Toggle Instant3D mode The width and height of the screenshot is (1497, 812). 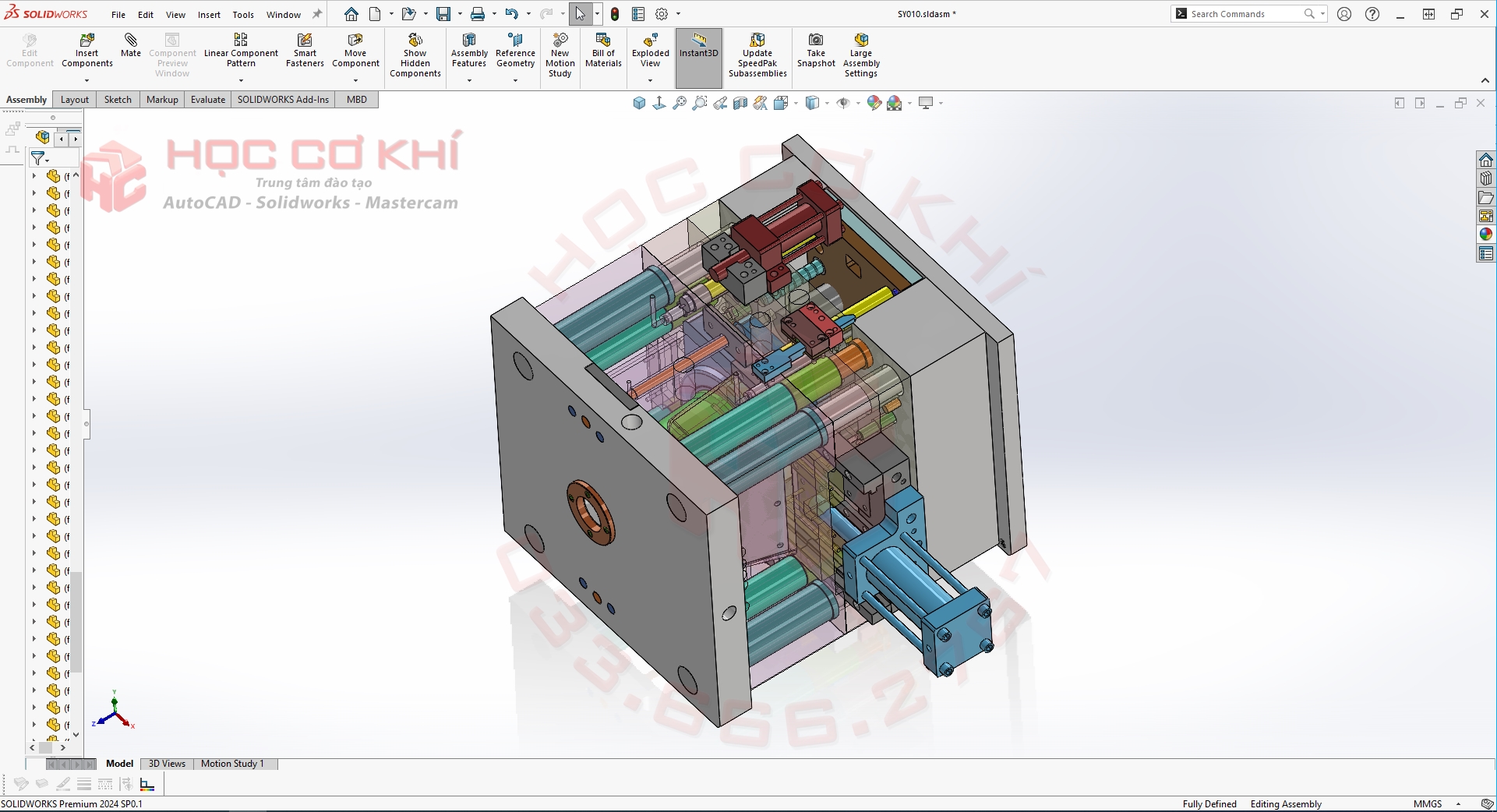[x=698, y=58]
